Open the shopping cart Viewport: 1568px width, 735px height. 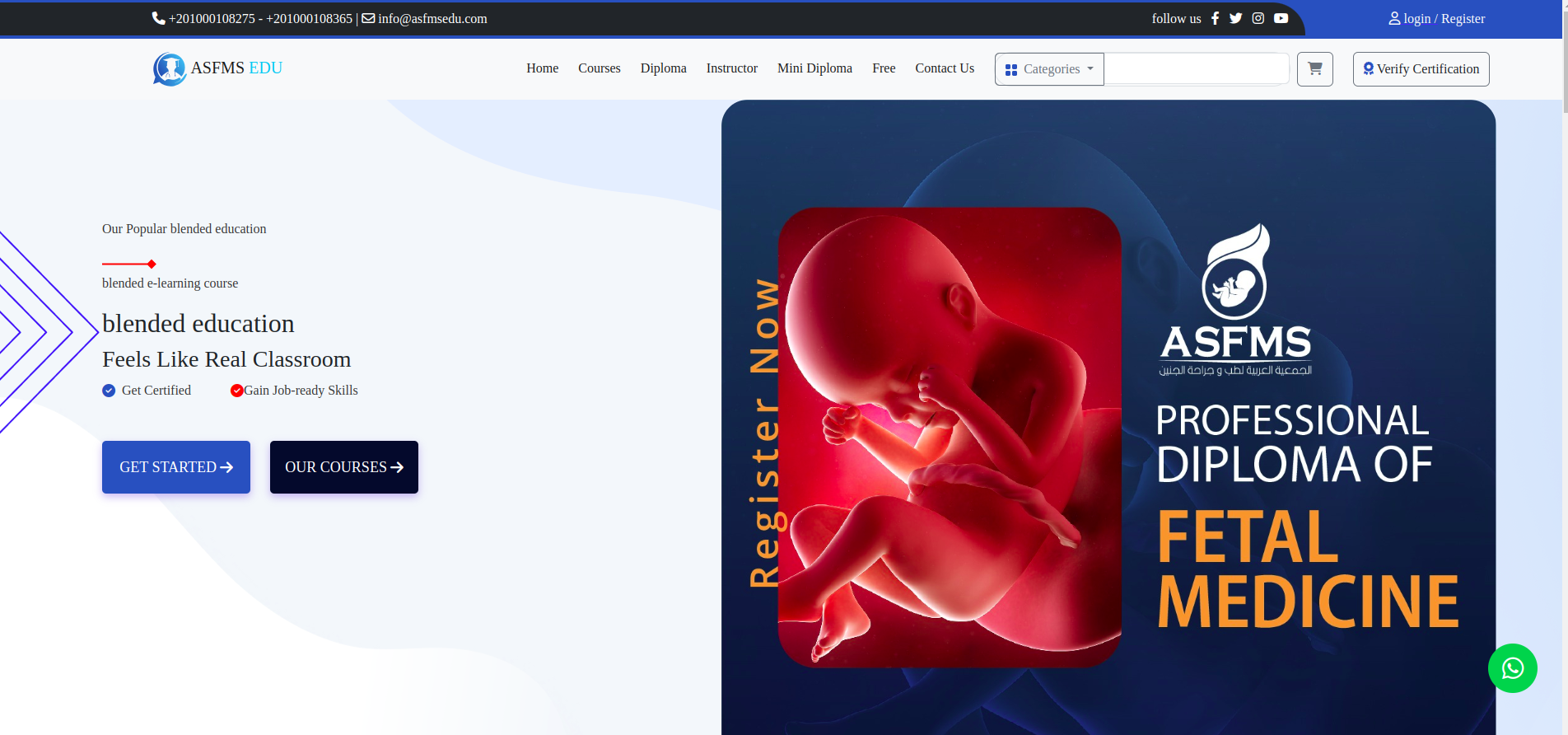pos(1314,69)
